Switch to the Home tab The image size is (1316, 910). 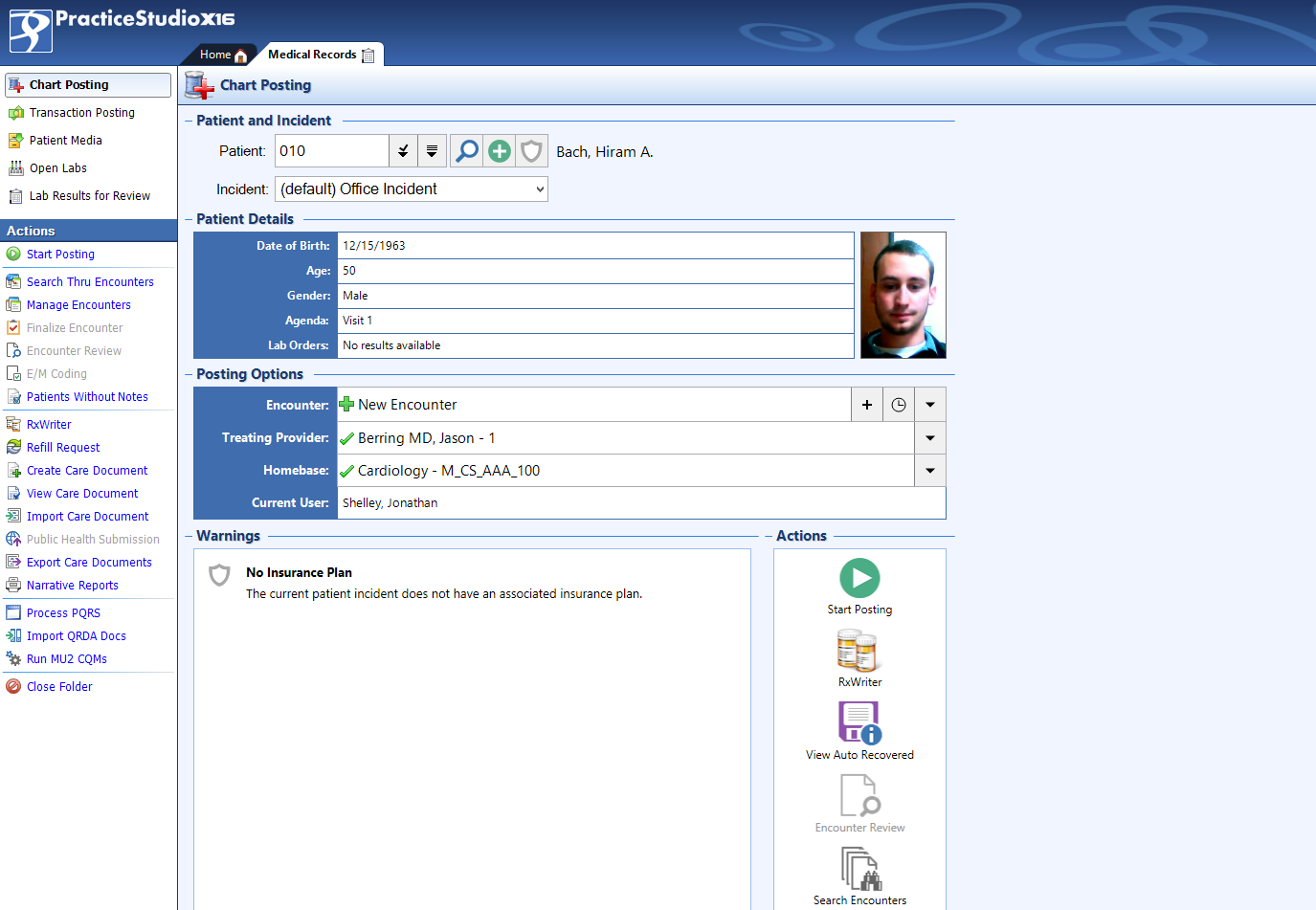(222, 55)
